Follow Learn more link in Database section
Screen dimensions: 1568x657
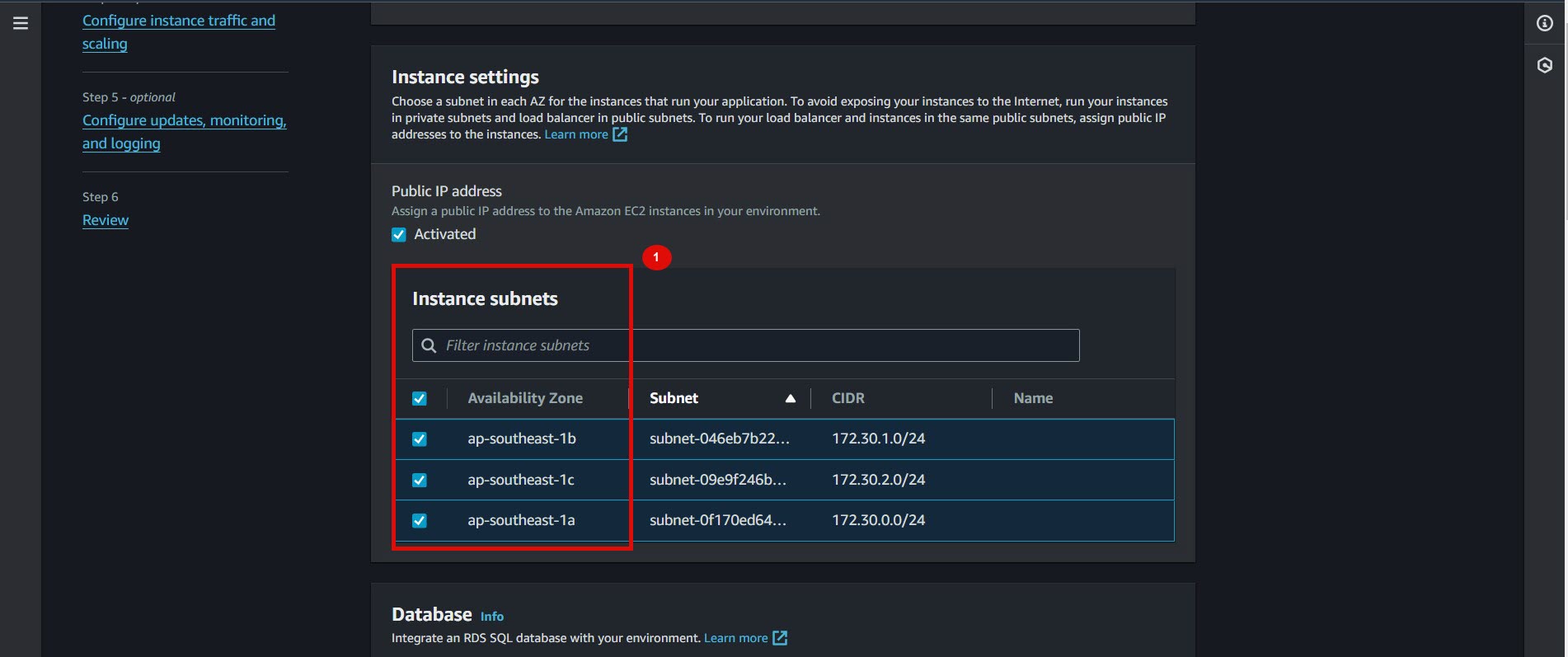click(x=735, y=638)
